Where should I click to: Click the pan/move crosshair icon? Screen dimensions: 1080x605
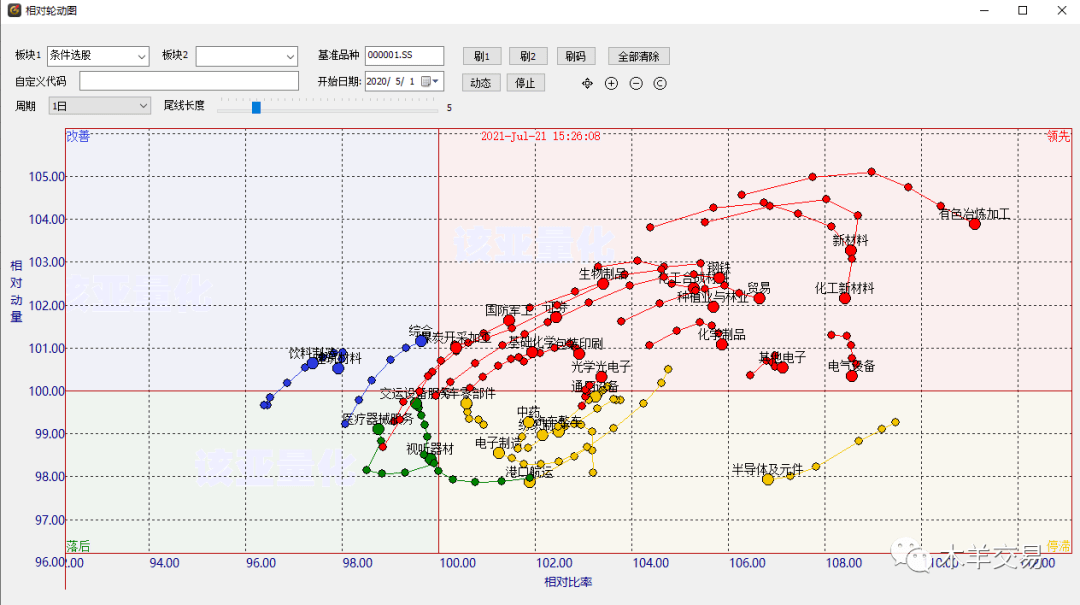pyautogui.click(x=588, y=83)
